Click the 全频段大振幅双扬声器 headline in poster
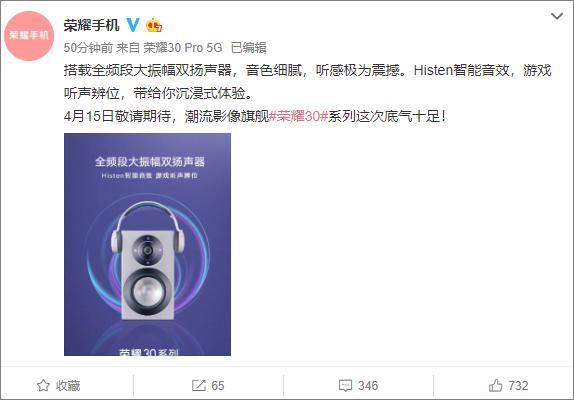 150,161
